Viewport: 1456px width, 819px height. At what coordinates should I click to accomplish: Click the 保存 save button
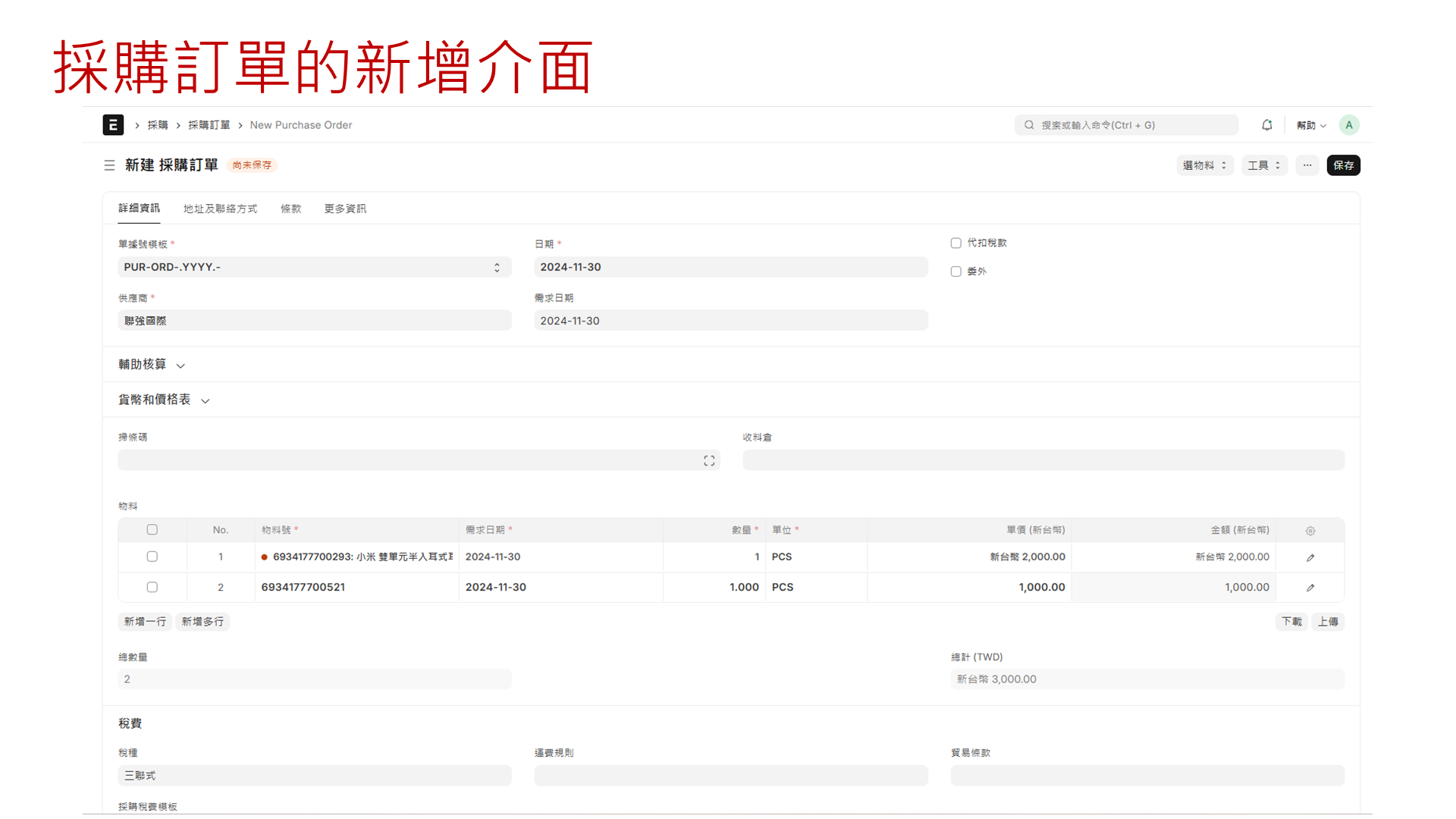coord(1342,165)
